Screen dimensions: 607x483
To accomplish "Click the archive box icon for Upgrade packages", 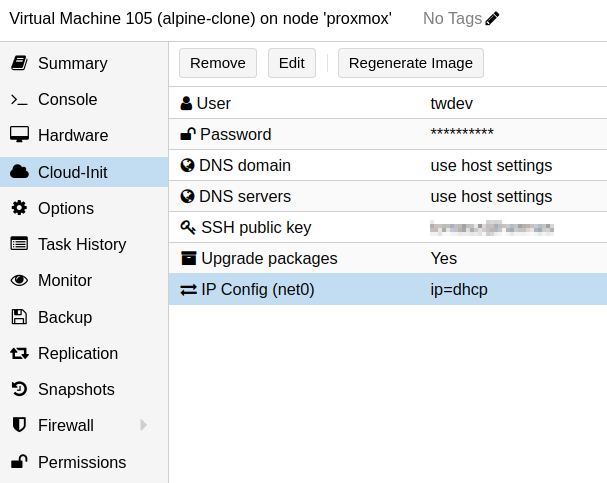I will [189, 258].
